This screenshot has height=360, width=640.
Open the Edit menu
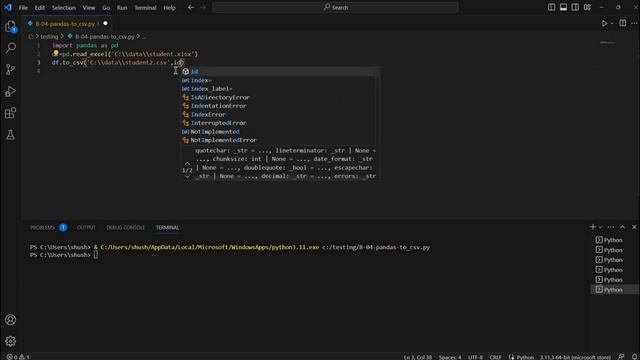[x=40, y=8]
